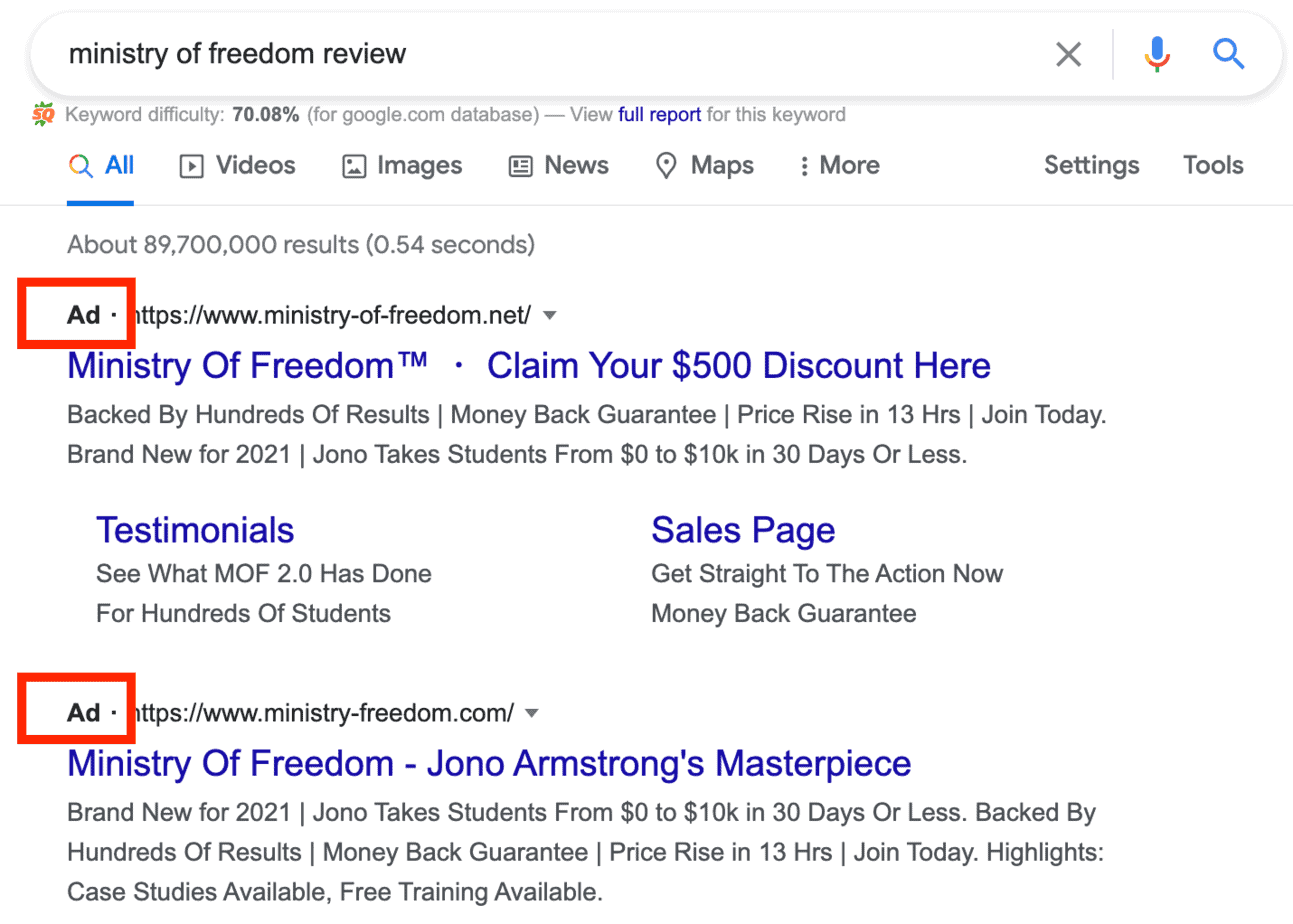Click the SEOquake keyword difficulty icon
1293x924 pixels.
click(x=43, y=114)
